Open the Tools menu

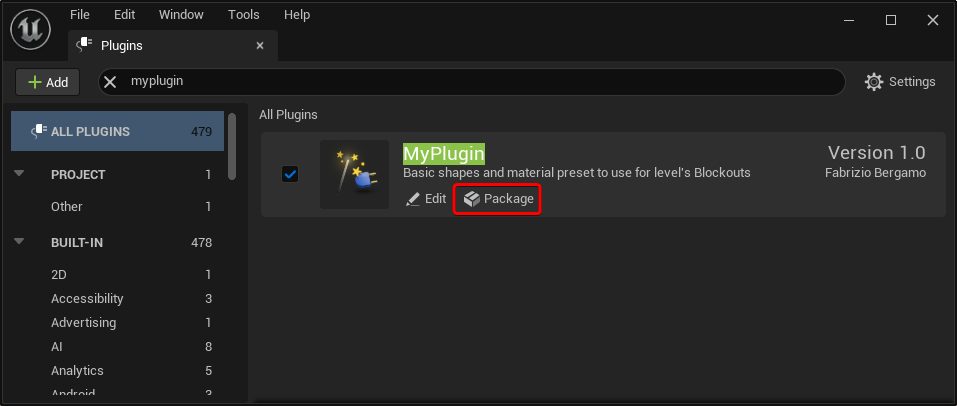[x=244, y=15]
